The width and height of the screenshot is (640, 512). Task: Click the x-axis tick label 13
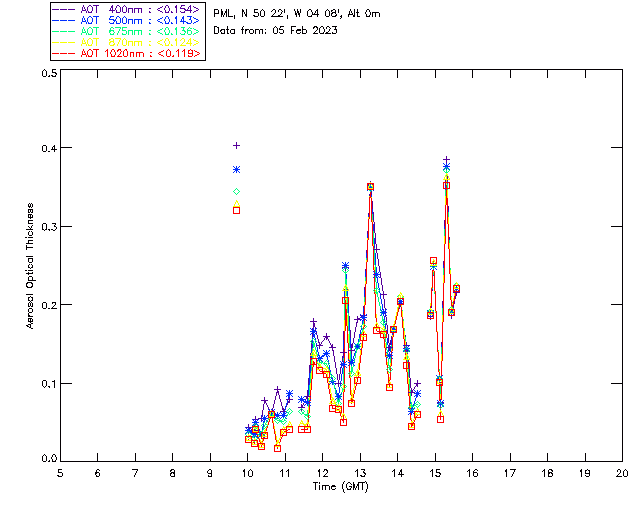(x=360, y=473)
